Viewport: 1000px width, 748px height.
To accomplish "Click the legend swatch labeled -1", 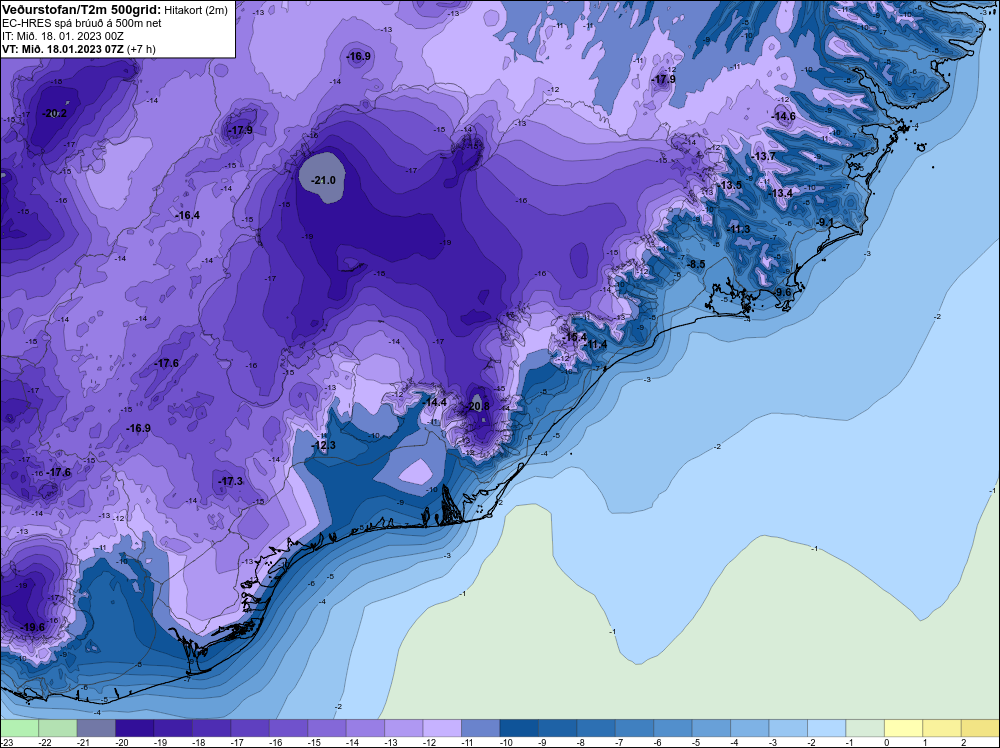I will pyautogui.click(x=865, y=728).
